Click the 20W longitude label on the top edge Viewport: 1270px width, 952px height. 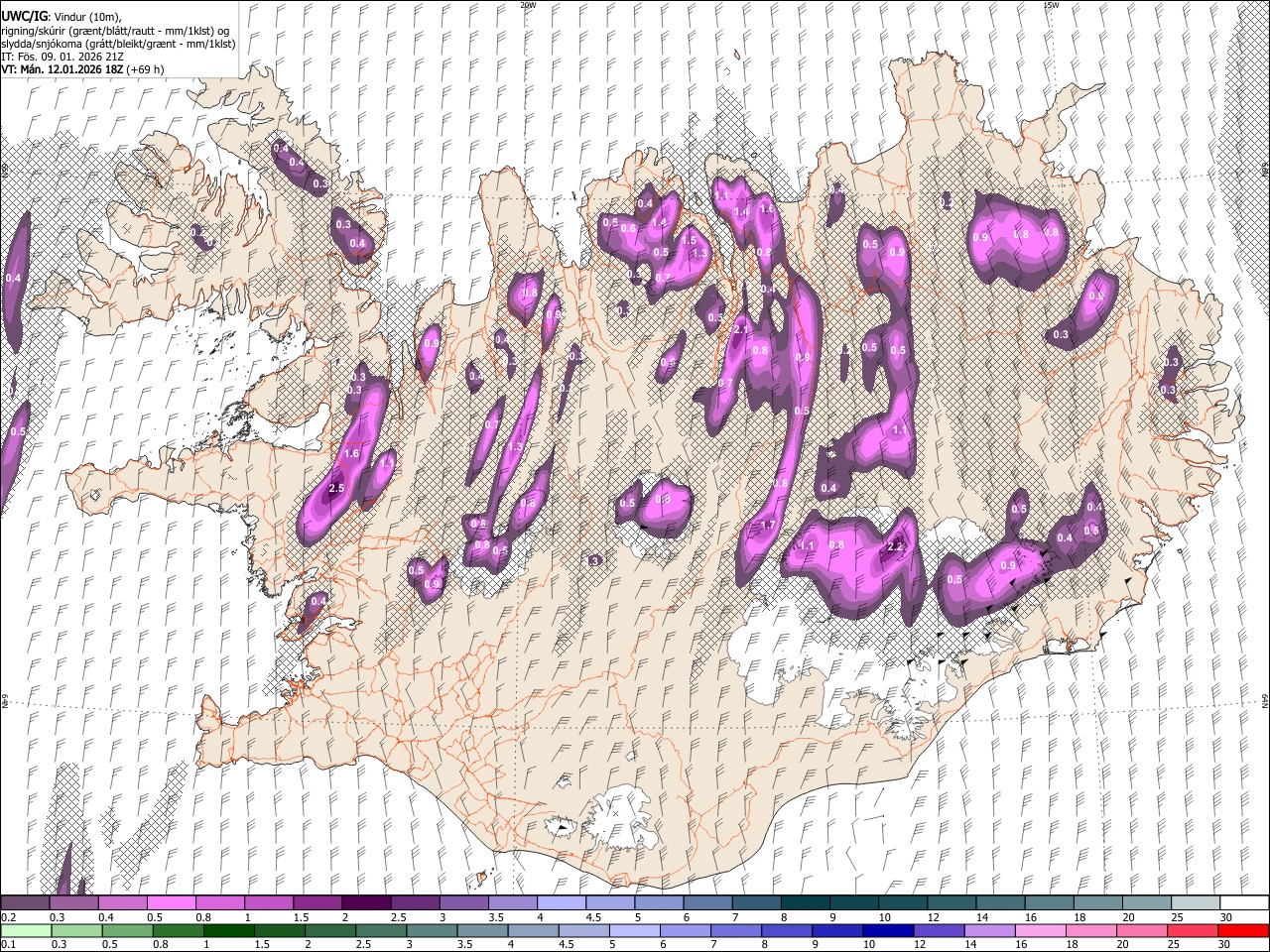point(528,5)
